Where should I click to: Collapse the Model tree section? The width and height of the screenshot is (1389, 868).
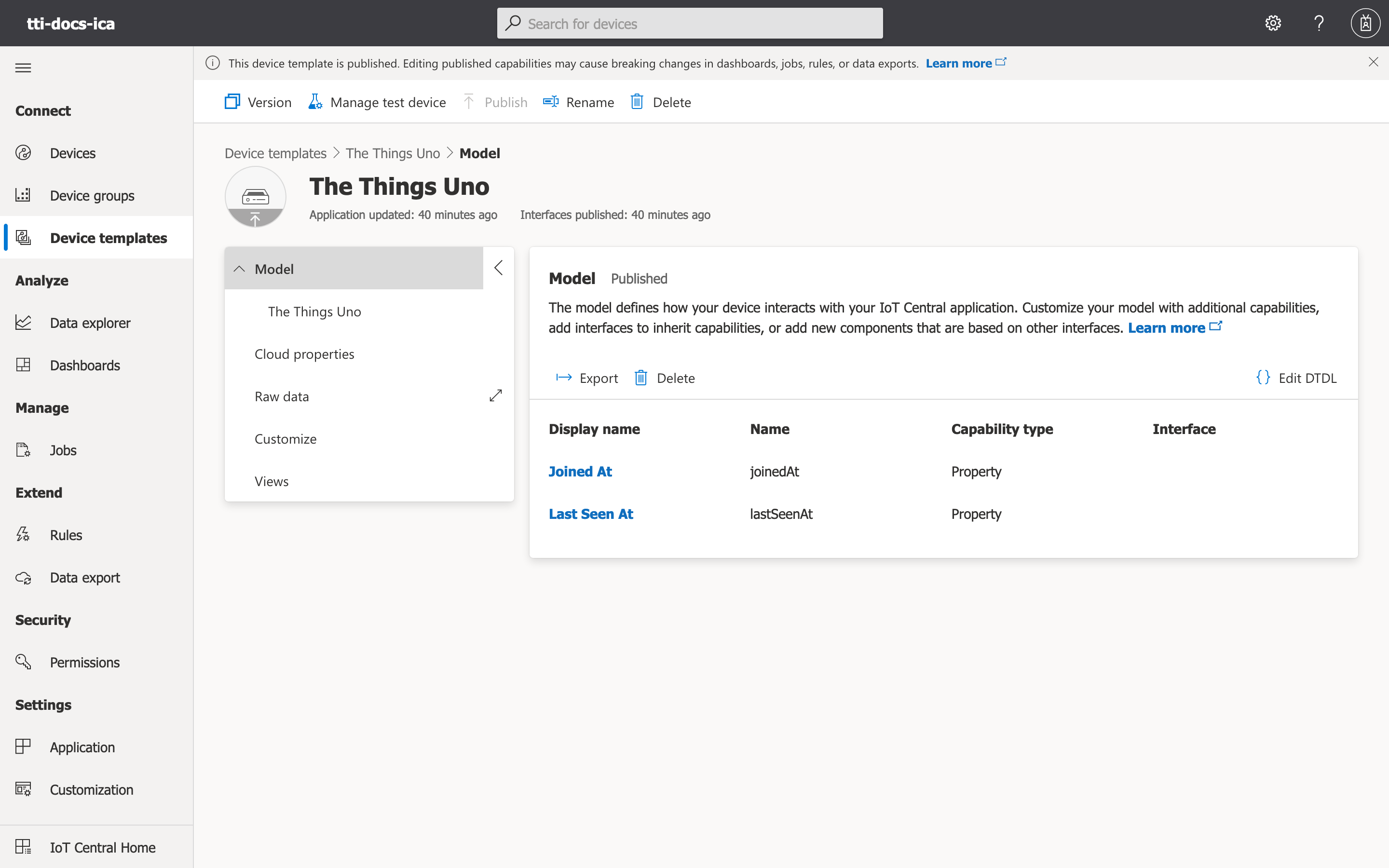[239, 269]
